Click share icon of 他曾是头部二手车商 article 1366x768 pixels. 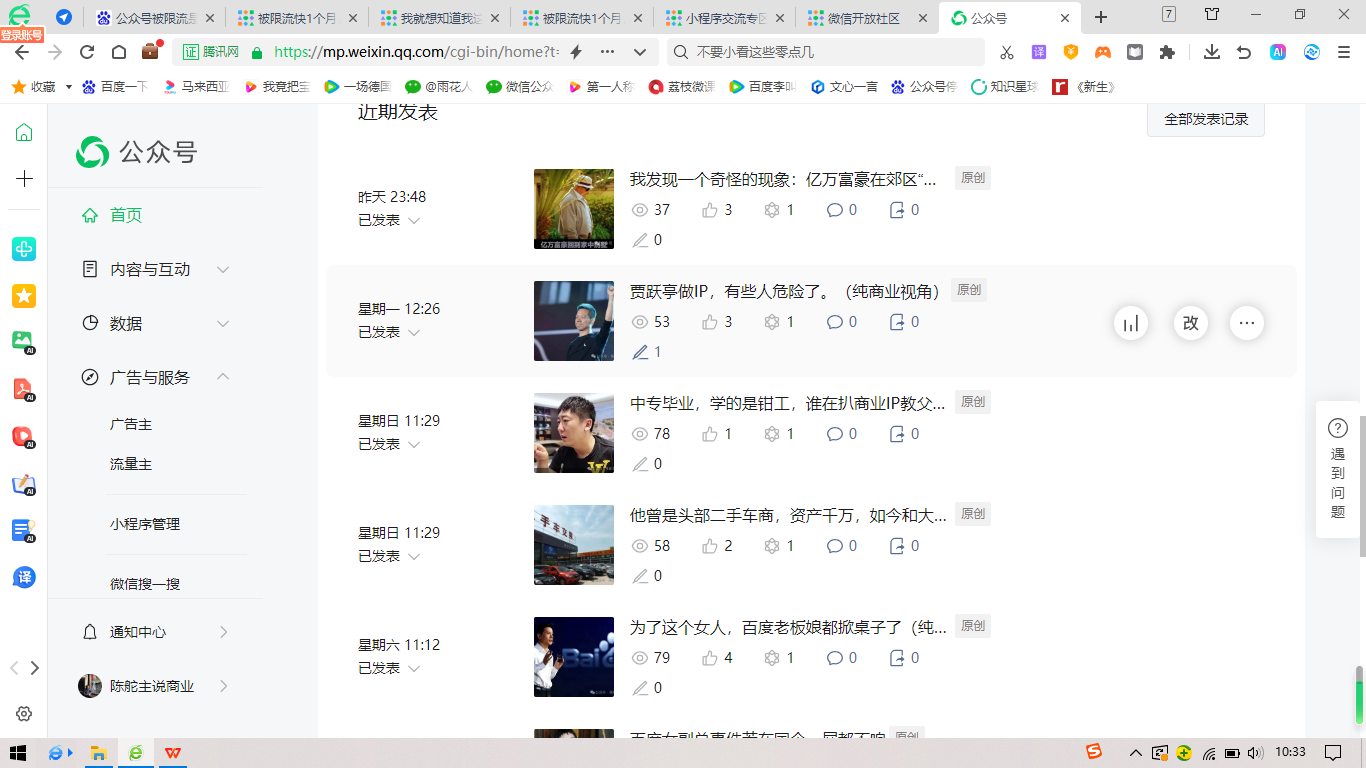(897, 546)
